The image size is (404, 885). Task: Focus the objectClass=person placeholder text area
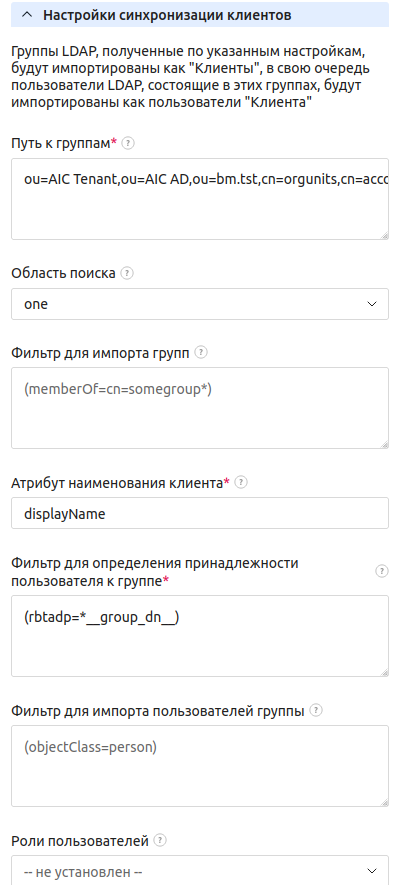point(200,766)
